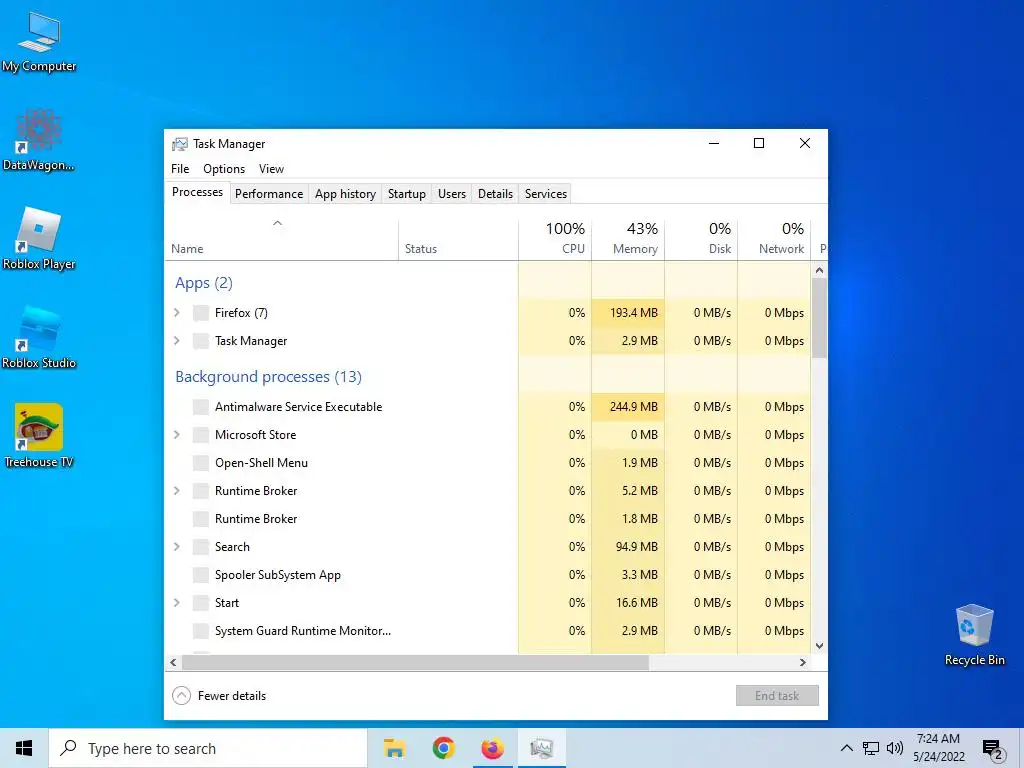The image size is (1024, 768).
Task: Sort by the Network column header
Action: tap(775, 238)
